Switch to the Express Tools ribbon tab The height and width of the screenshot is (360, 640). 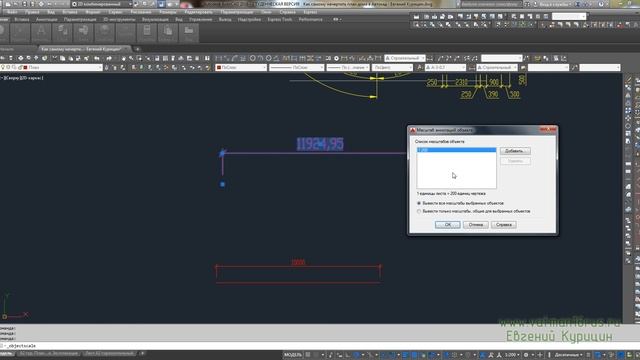coord(280,20)
